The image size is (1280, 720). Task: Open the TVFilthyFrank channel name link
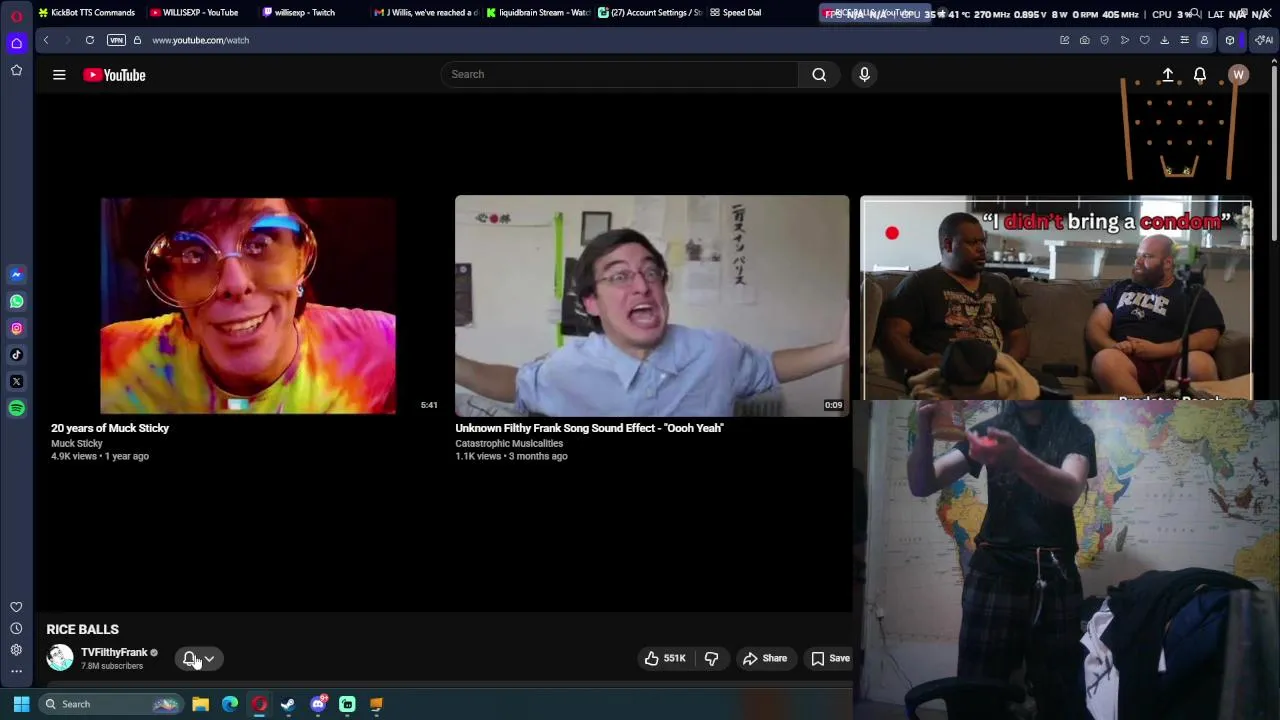click(114, 652)
